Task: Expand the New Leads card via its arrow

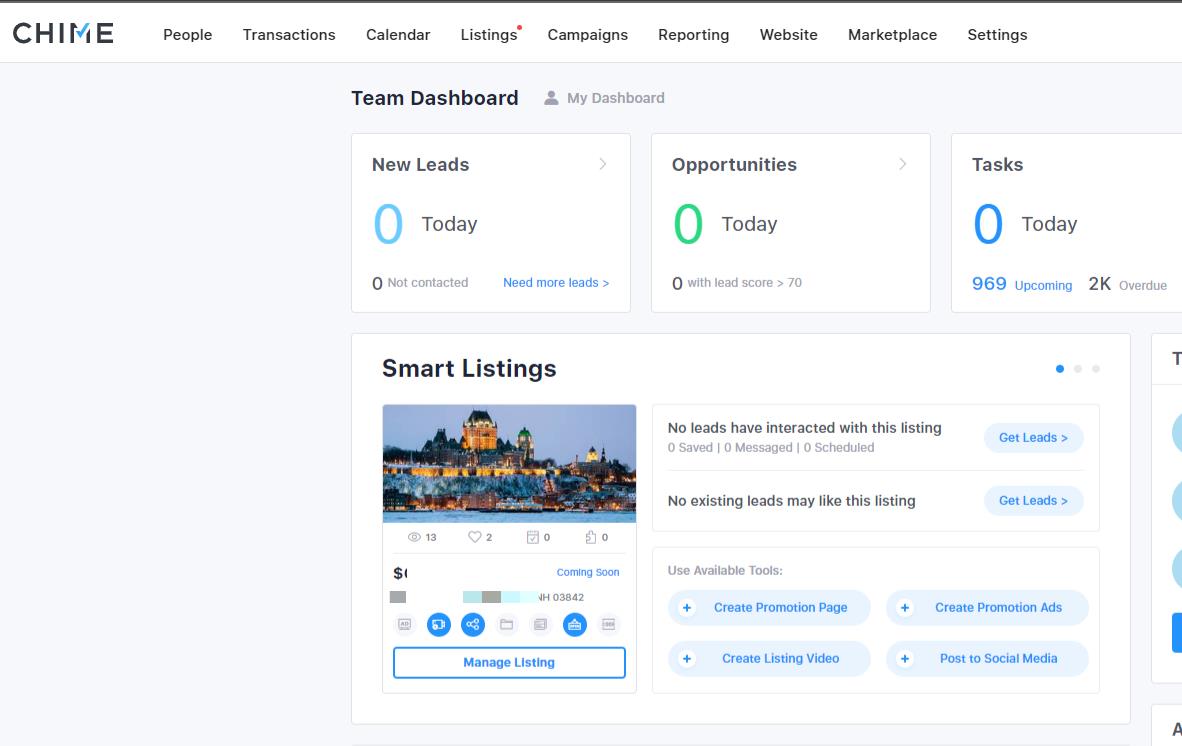Action: click(602, 164)
